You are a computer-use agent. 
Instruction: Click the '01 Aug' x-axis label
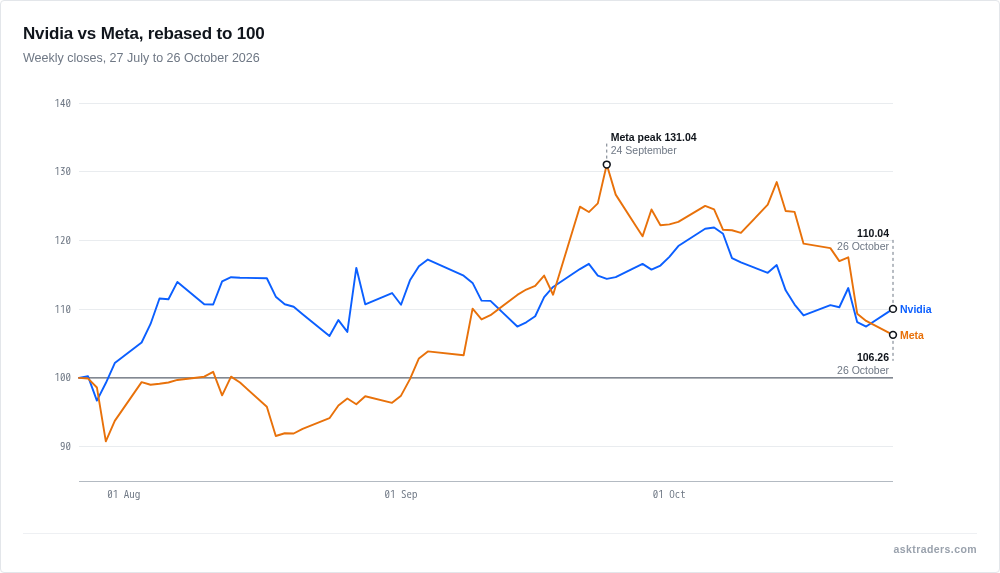(x=124, y=495)
